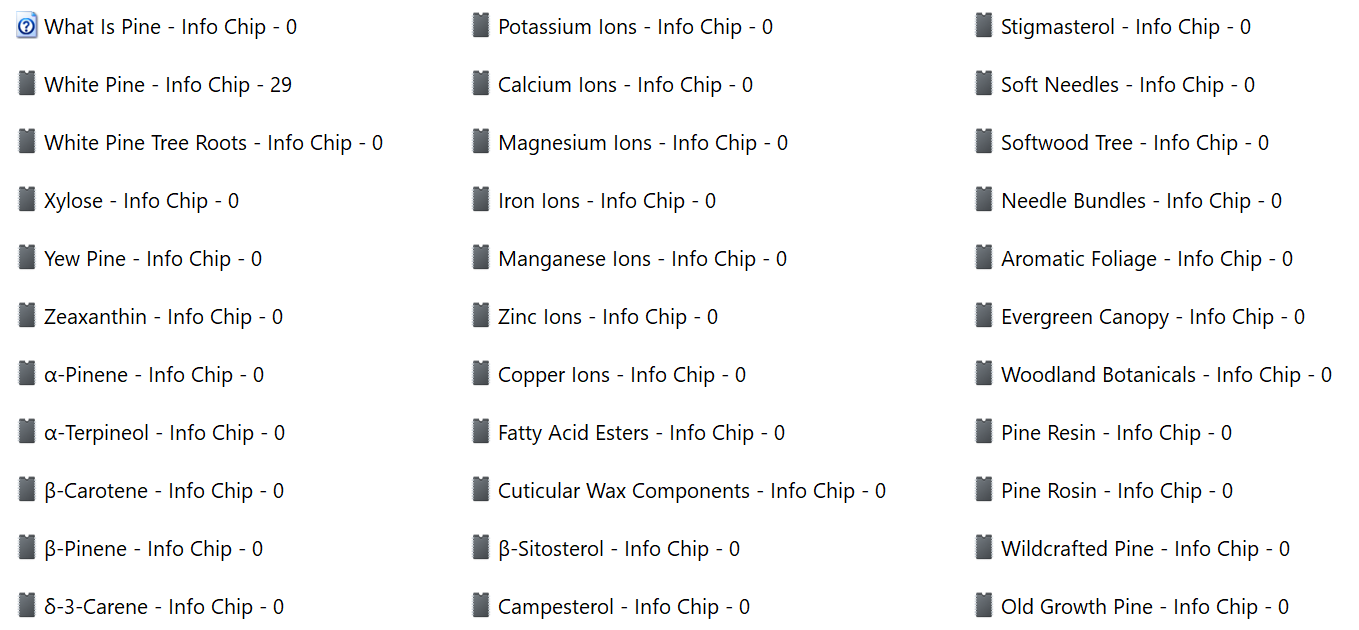Open White Pine Tree Roots - Info Chip
This screenshot has height=630, width=1359.
[x=213, y=143]
